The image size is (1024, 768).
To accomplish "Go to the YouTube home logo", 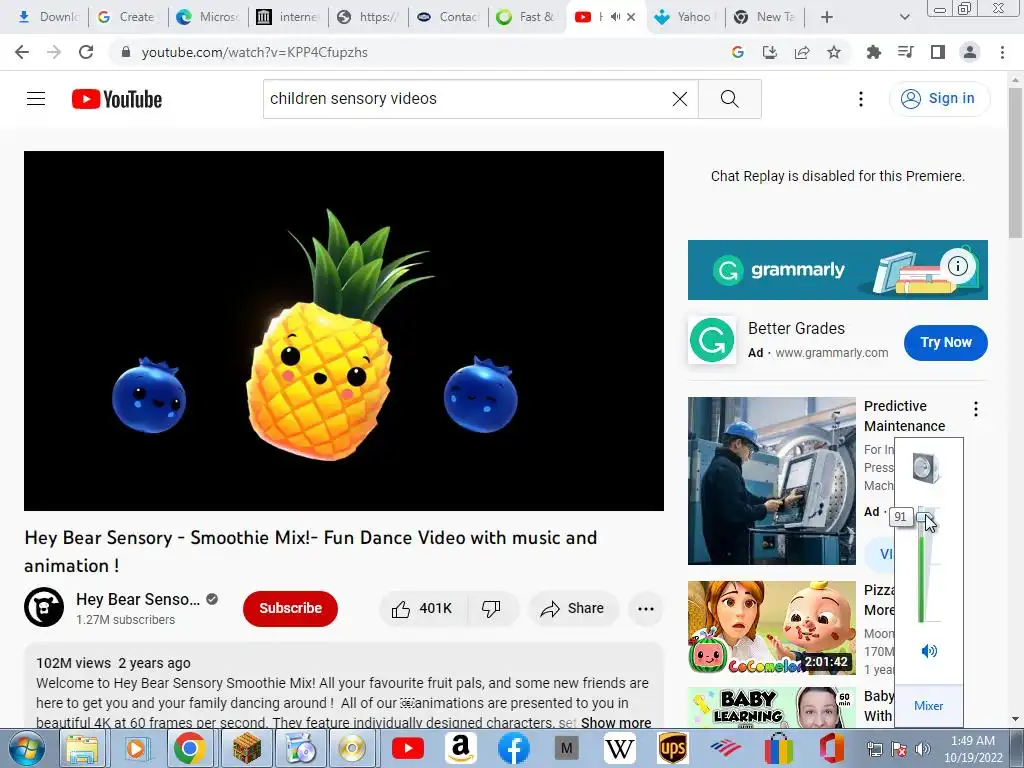I will click(117, 99).
